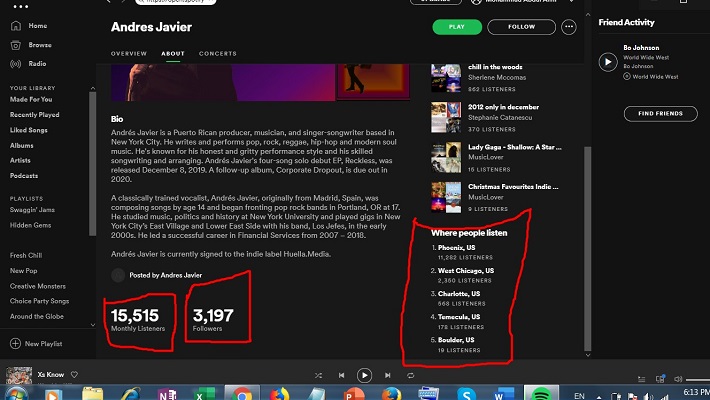Open Liked Songs in library
The height and width of the screenshot is (400, 710).
click(x=31, y=130)
